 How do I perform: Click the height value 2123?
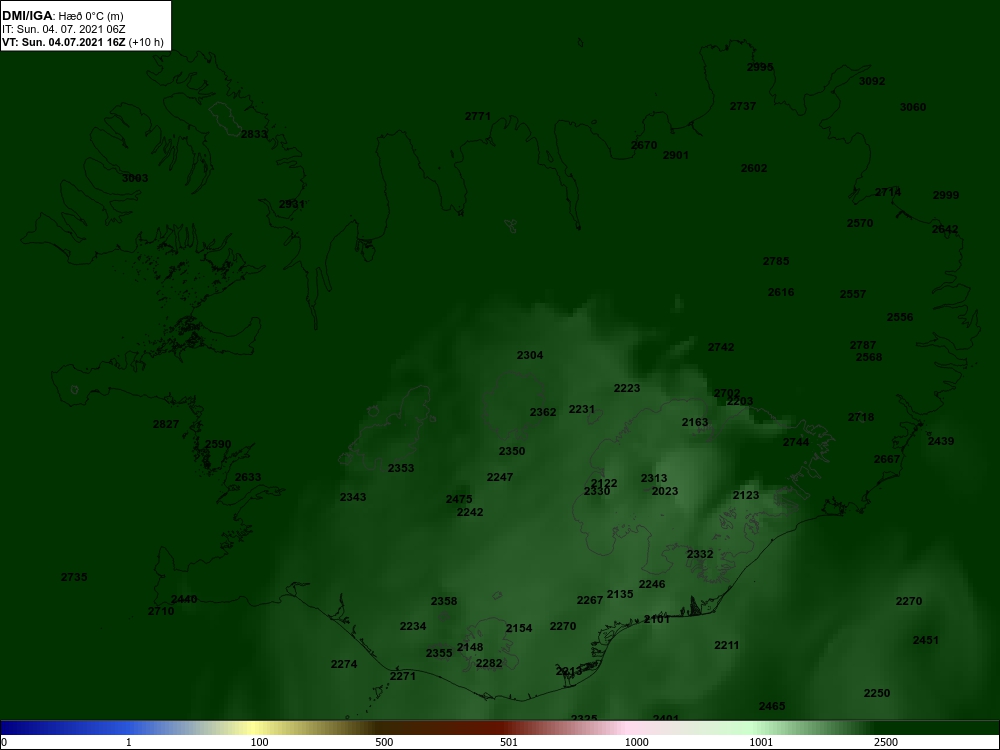point(746,496)
